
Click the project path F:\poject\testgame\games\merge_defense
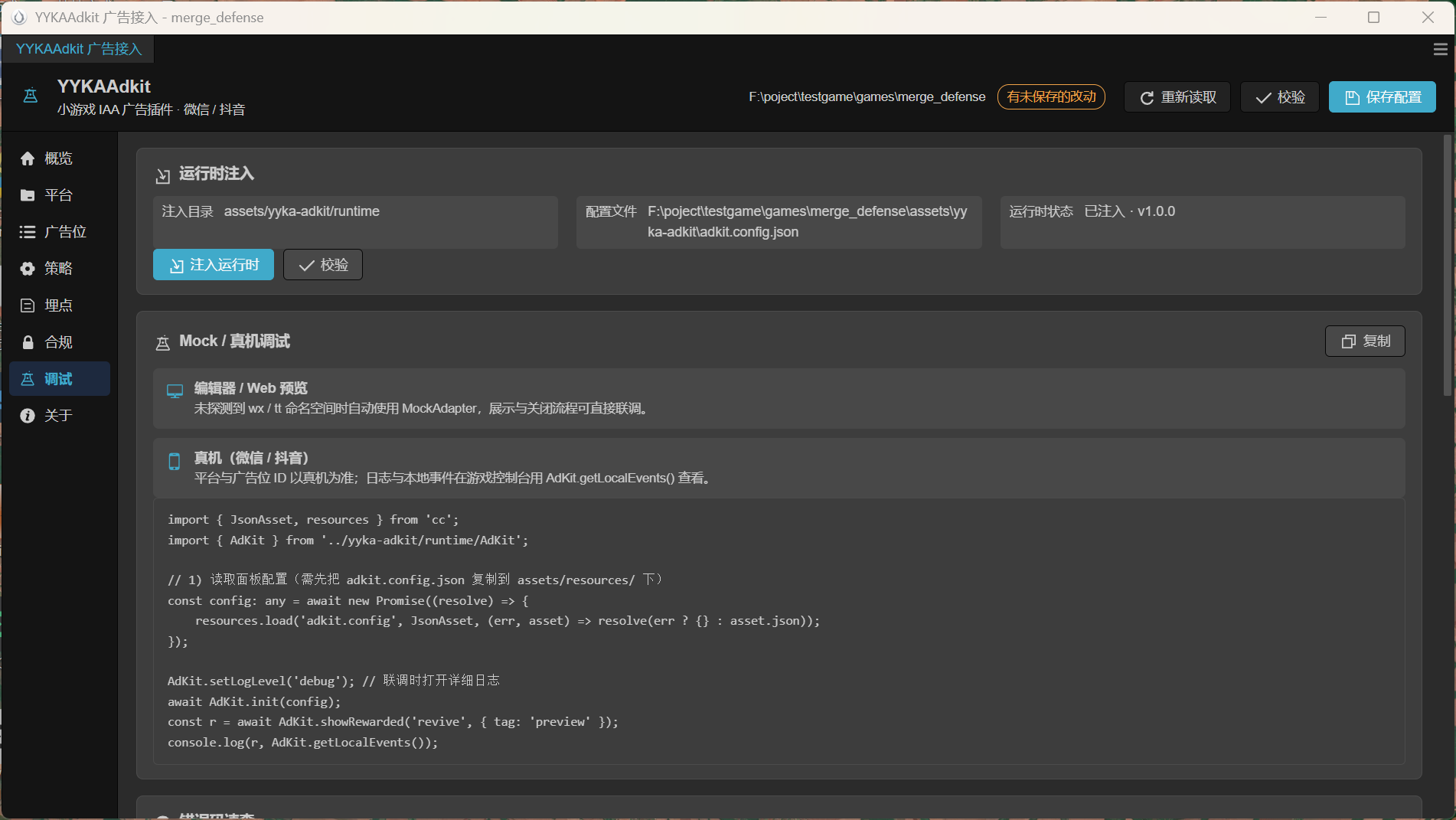click(867, 97)
